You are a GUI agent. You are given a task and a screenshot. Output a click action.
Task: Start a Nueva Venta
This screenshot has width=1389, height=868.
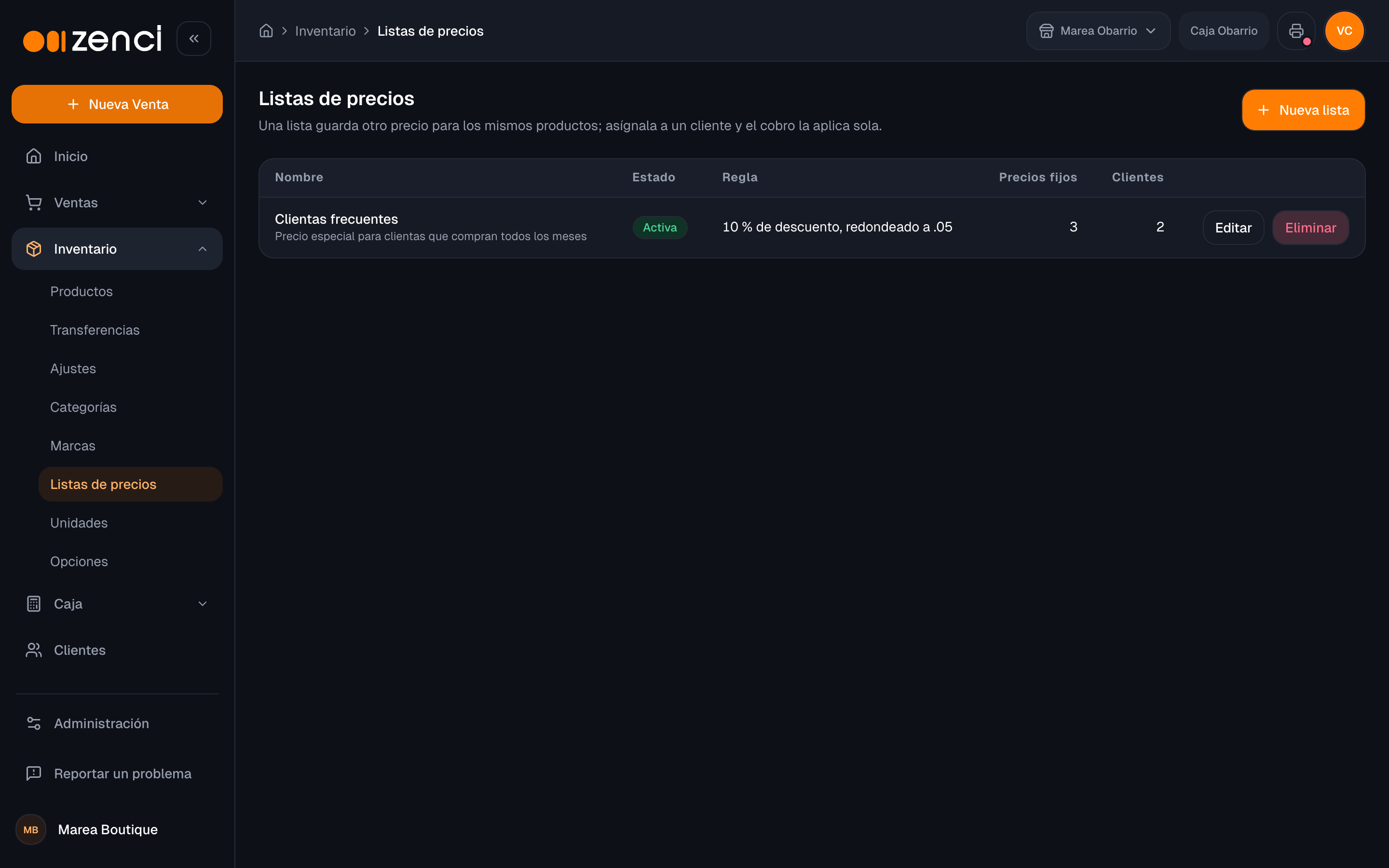coord(117,105)
